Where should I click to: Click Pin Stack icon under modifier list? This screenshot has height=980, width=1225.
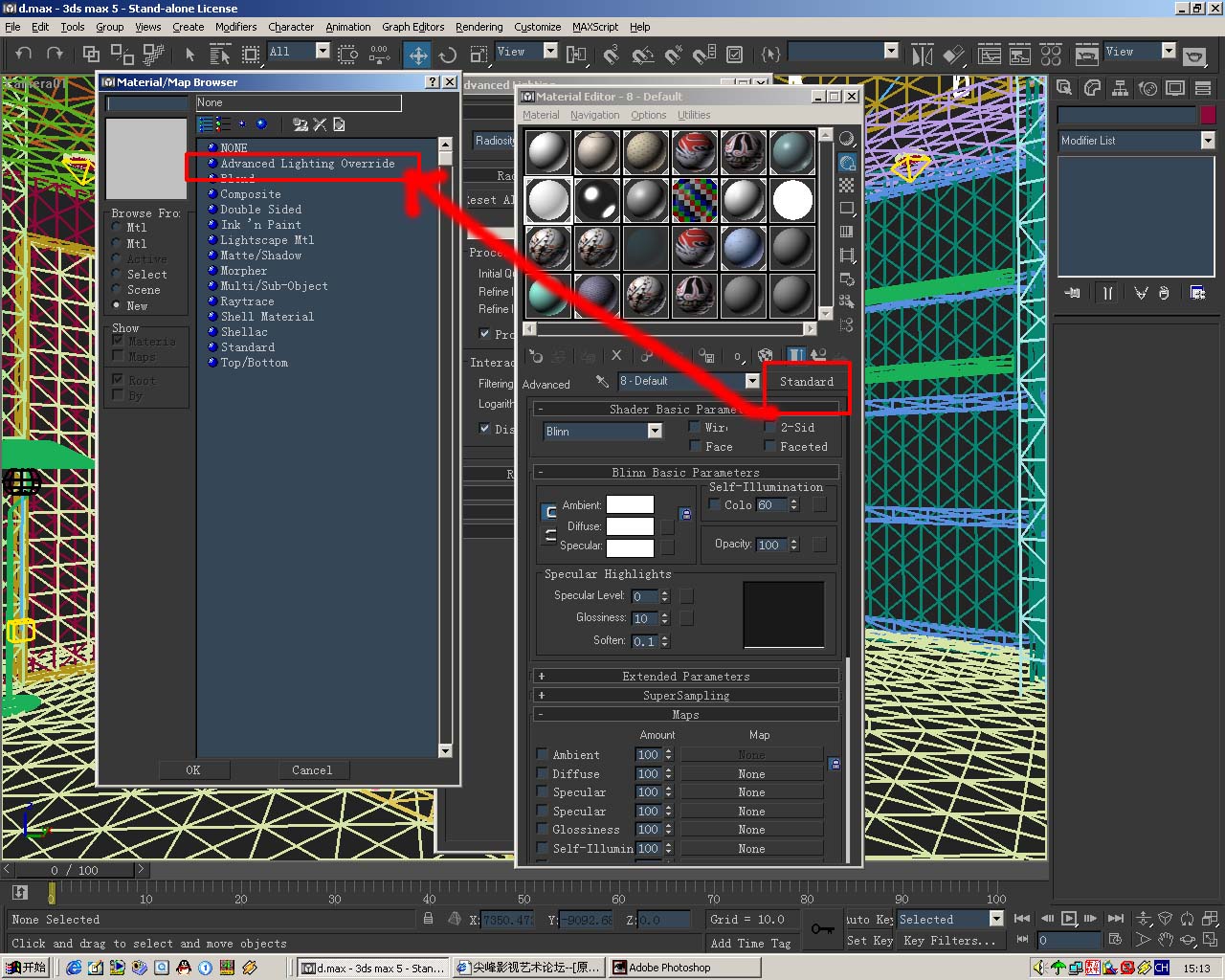[x=1073, y=293]
